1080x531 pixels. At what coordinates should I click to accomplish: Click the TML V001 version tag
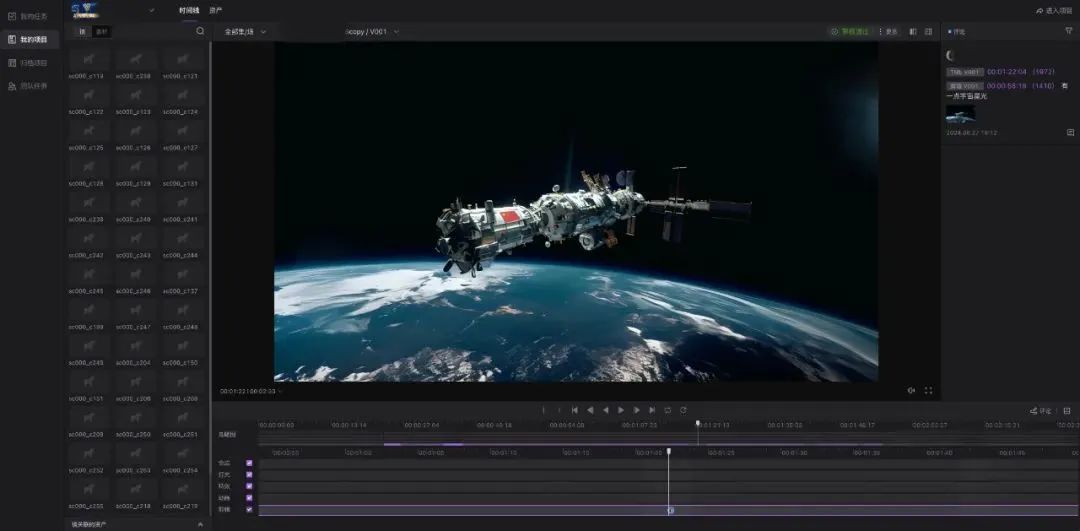tap(965, 72)
